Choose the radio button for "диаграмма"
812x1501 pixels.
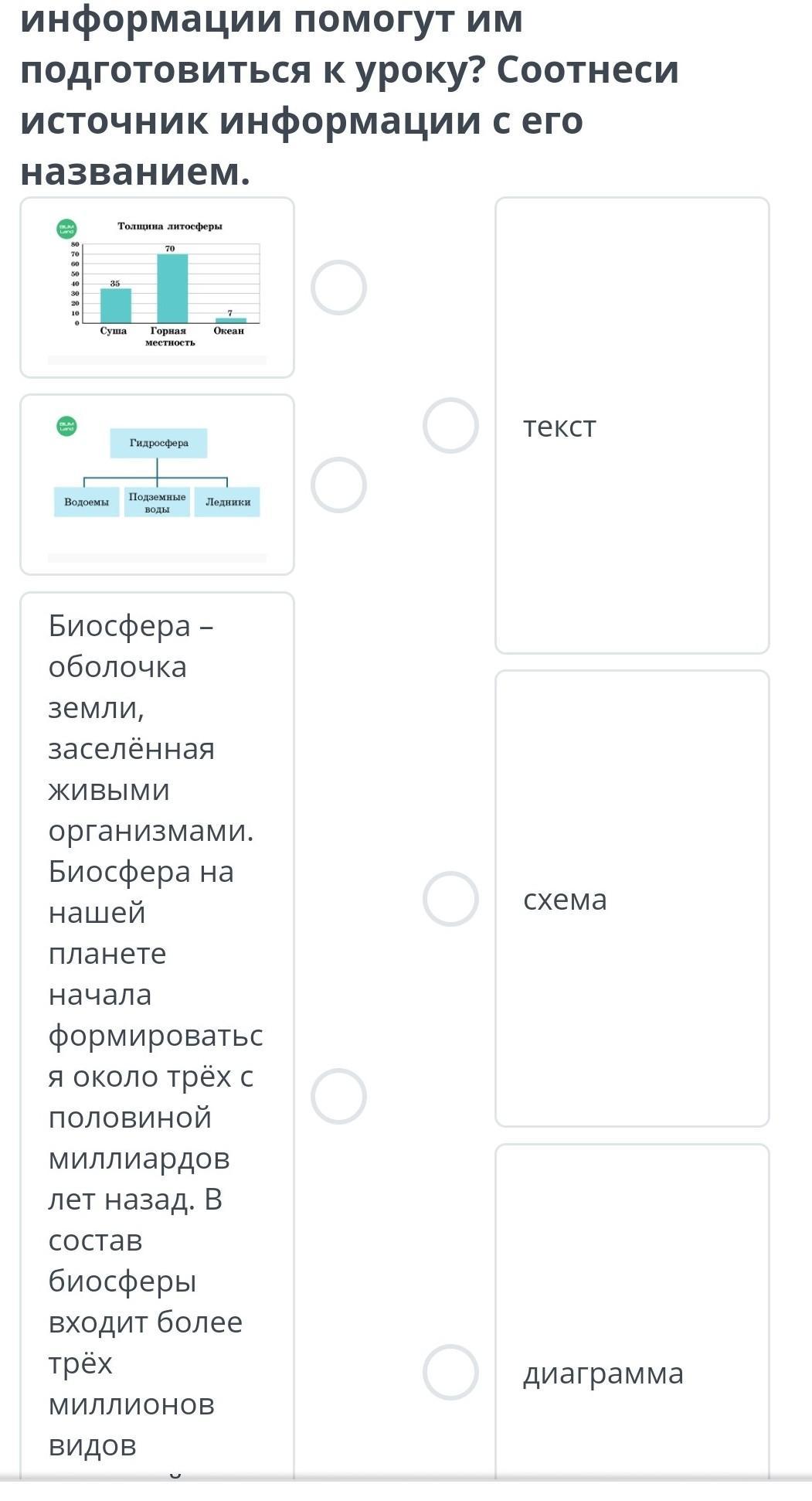pos(450,1372)
